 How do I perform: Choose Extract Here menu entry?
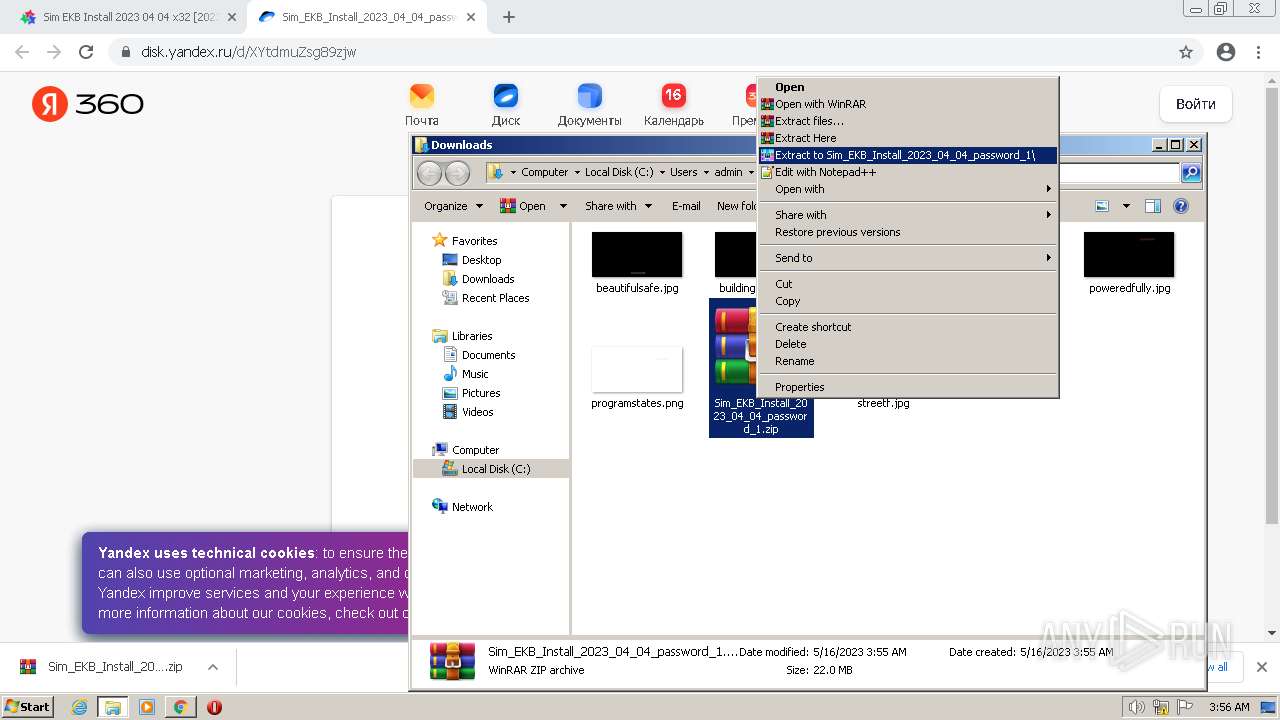pyautogui.click(x=908, y=138)
